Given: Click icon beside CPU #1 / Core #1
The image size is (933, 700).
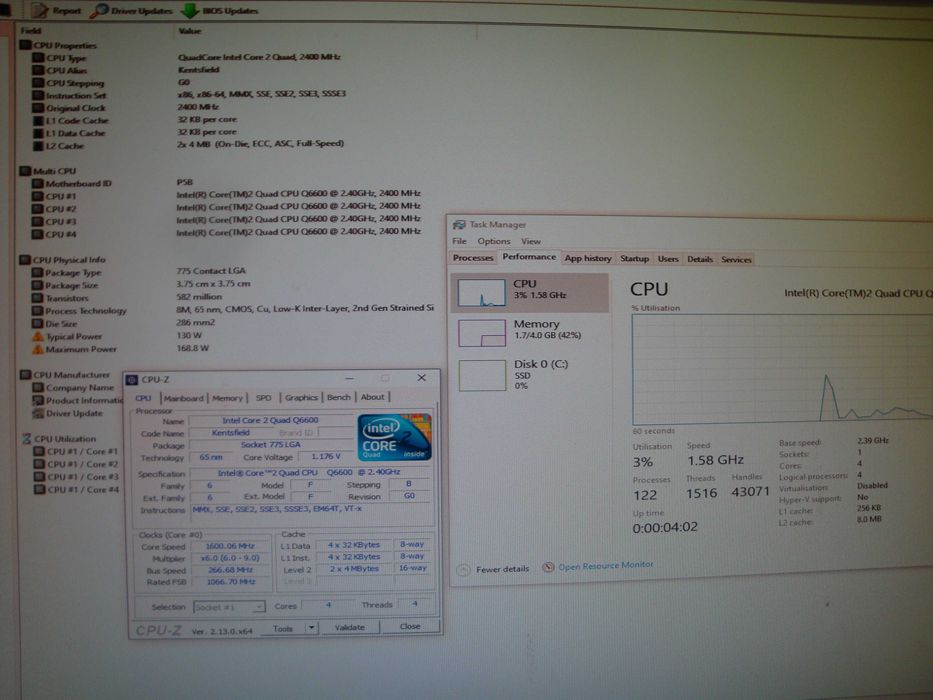Looking at the screenshot, I should tap(39, 451).
